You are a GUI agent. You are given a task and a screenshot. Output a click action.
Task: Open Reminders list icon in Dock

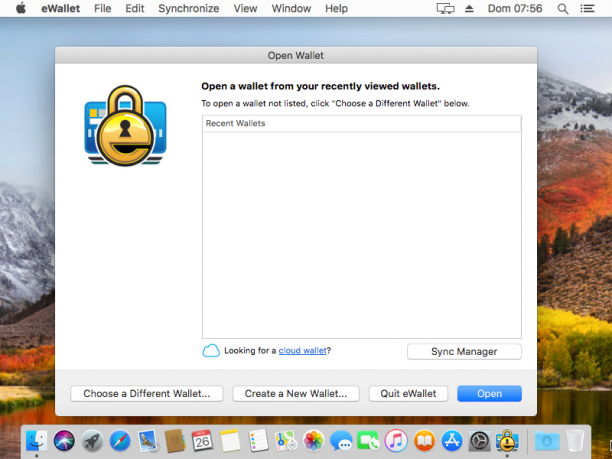coord(258,441)
